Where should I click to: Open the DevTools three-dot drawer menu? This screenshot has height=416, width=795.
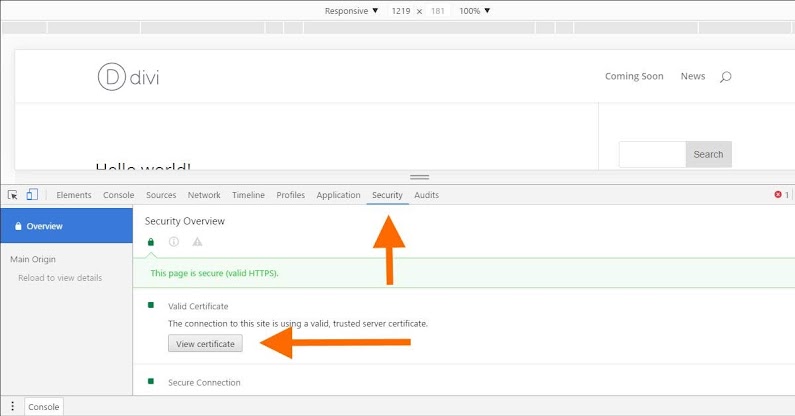[13, 406]
